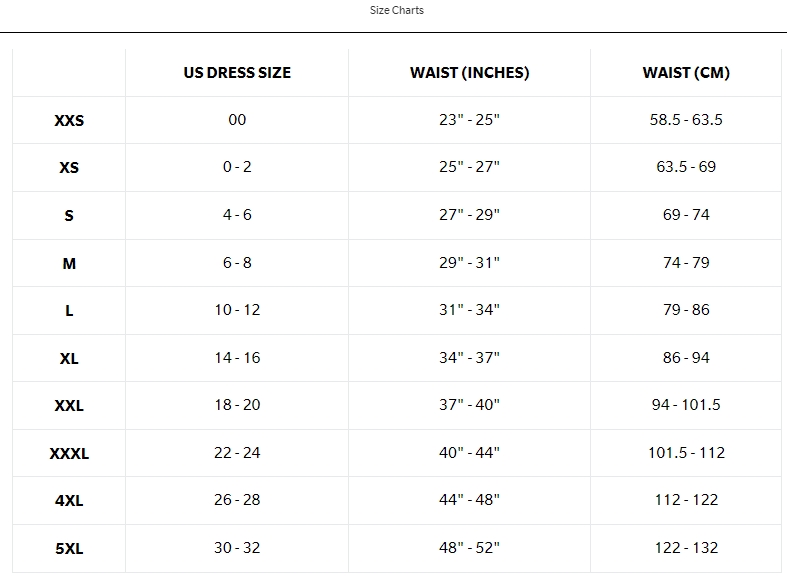Click the 5XL size row label
Viewport: 787px width, 582px height.
click(x=69, y=549)
